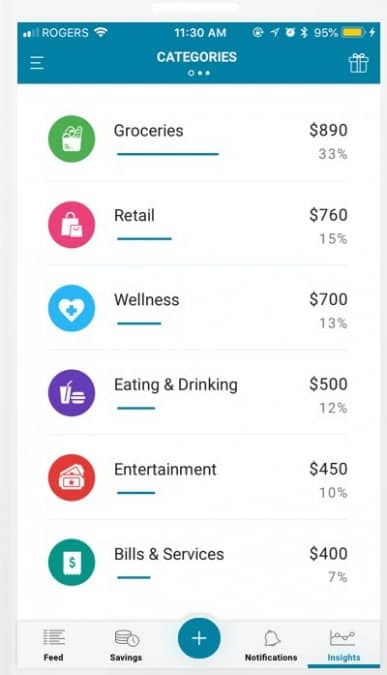Tap the Groceries spending progress bar
The width and height of the screenshot is (387, 675).
coord(168,154)
